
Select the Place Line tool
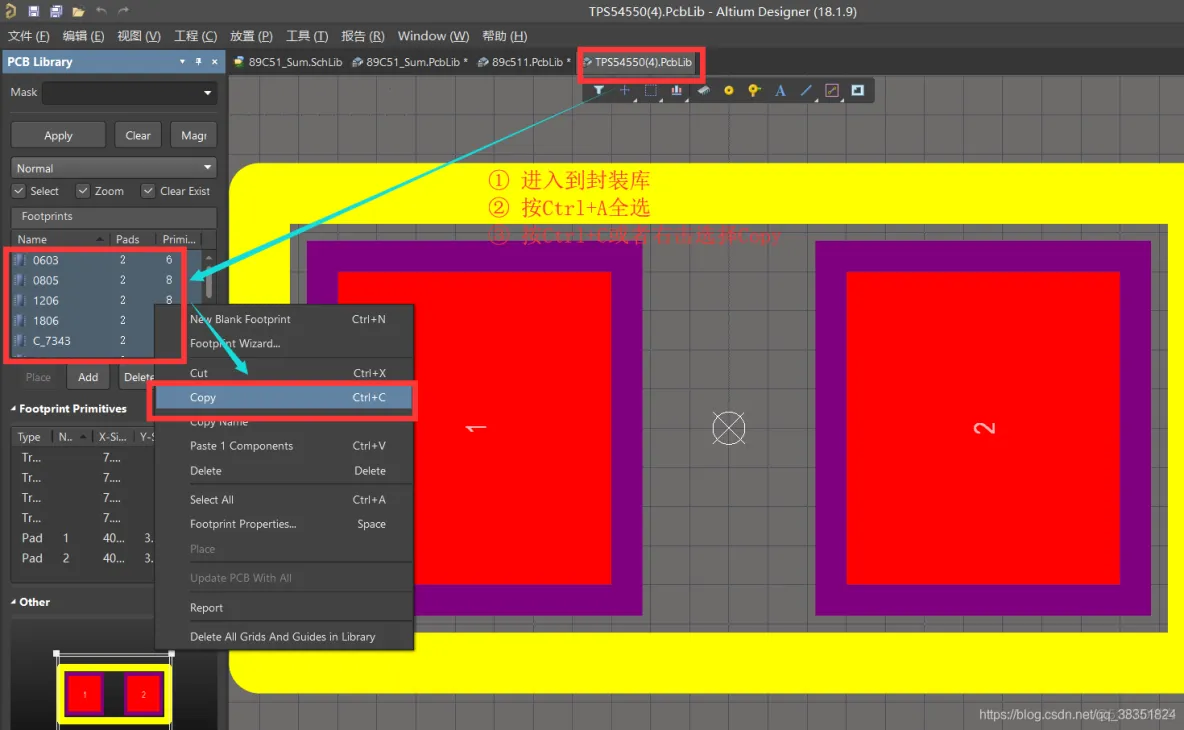[x=806, y=91]
